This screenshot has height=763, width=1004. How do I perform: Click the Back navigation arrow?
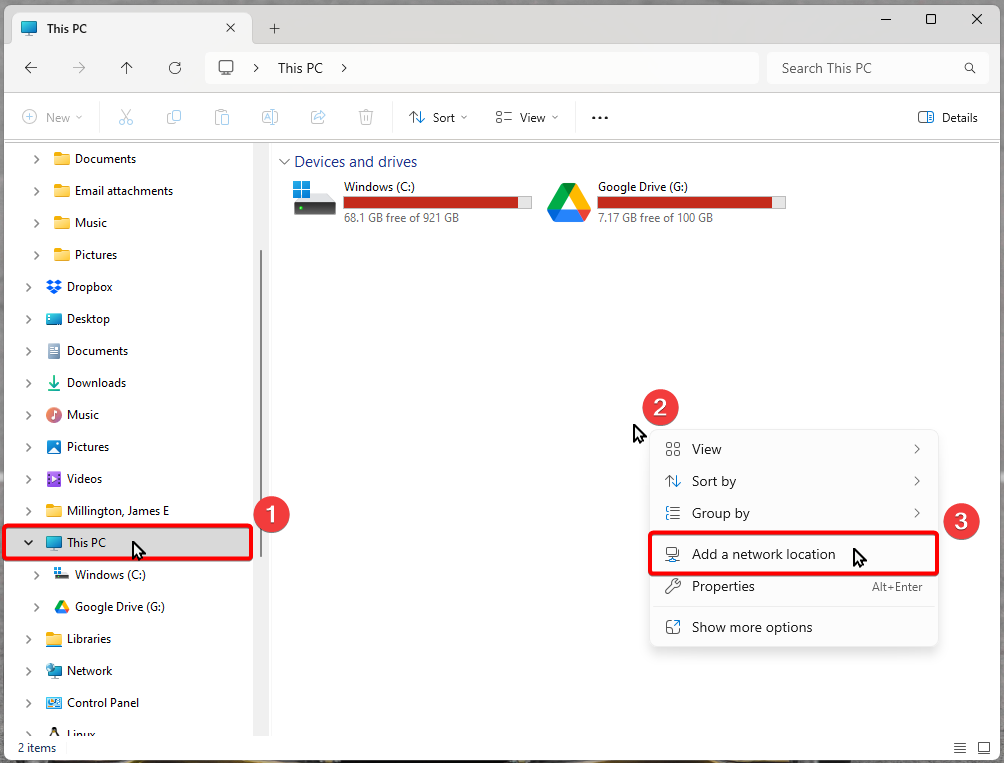tap(31, 68)
